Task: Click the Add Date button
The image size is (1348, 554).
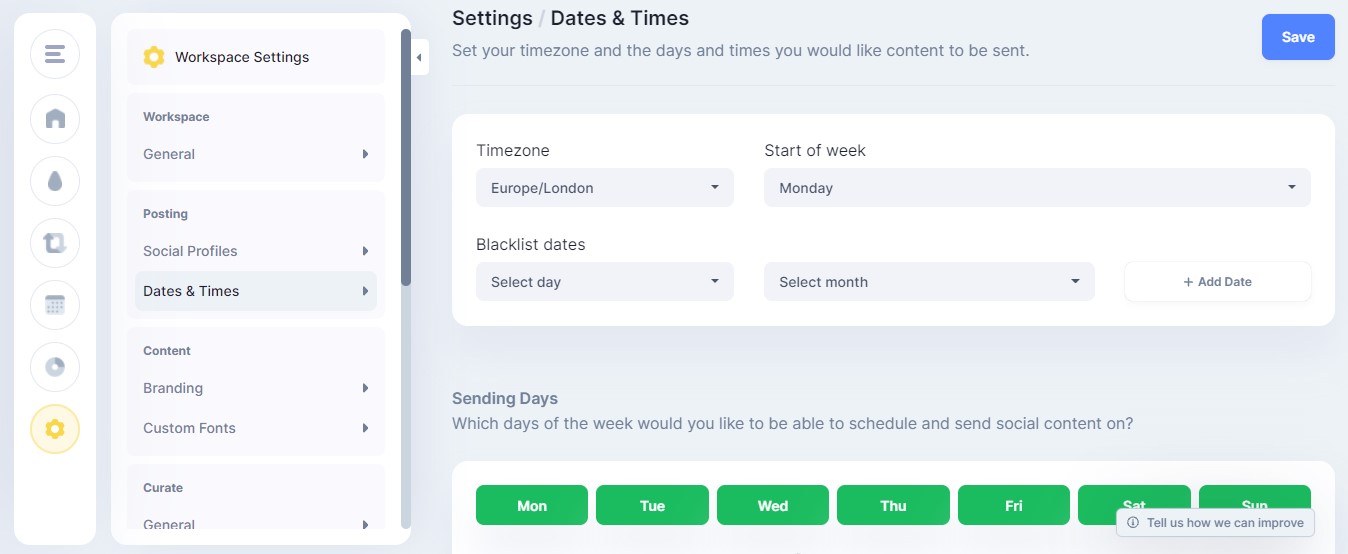Action: pos(1218,282)
